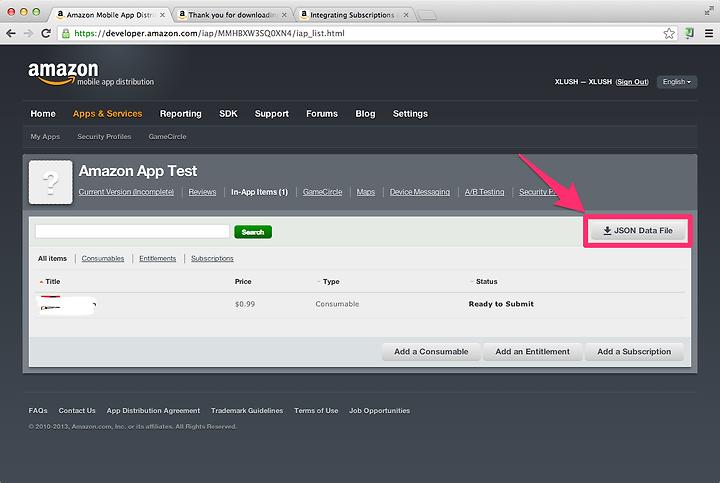720x483 pixels.
Task: Open the Settings navigation item
Action: (410, 114)
